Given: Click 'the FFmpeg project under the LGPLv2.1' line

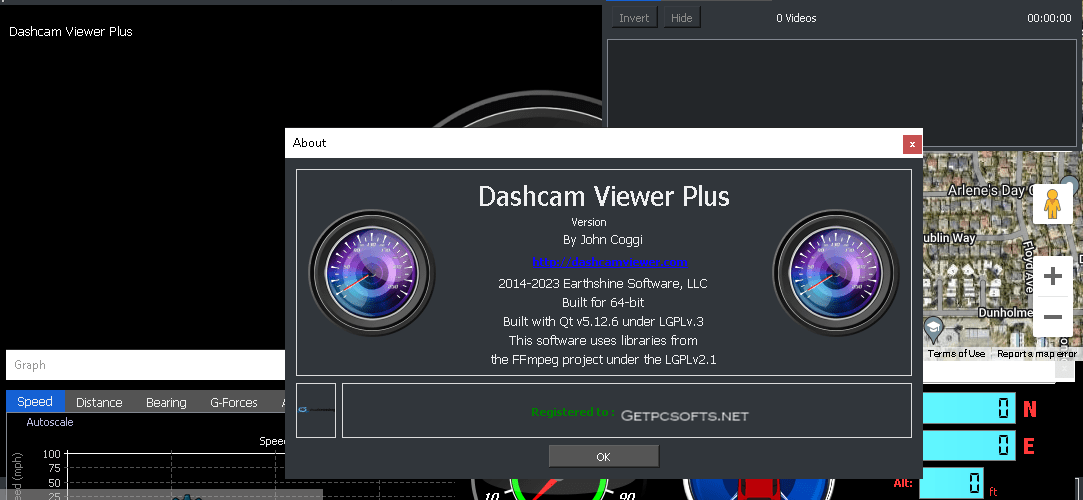Looking at the screenshot, I should click(x=603, y=359).
